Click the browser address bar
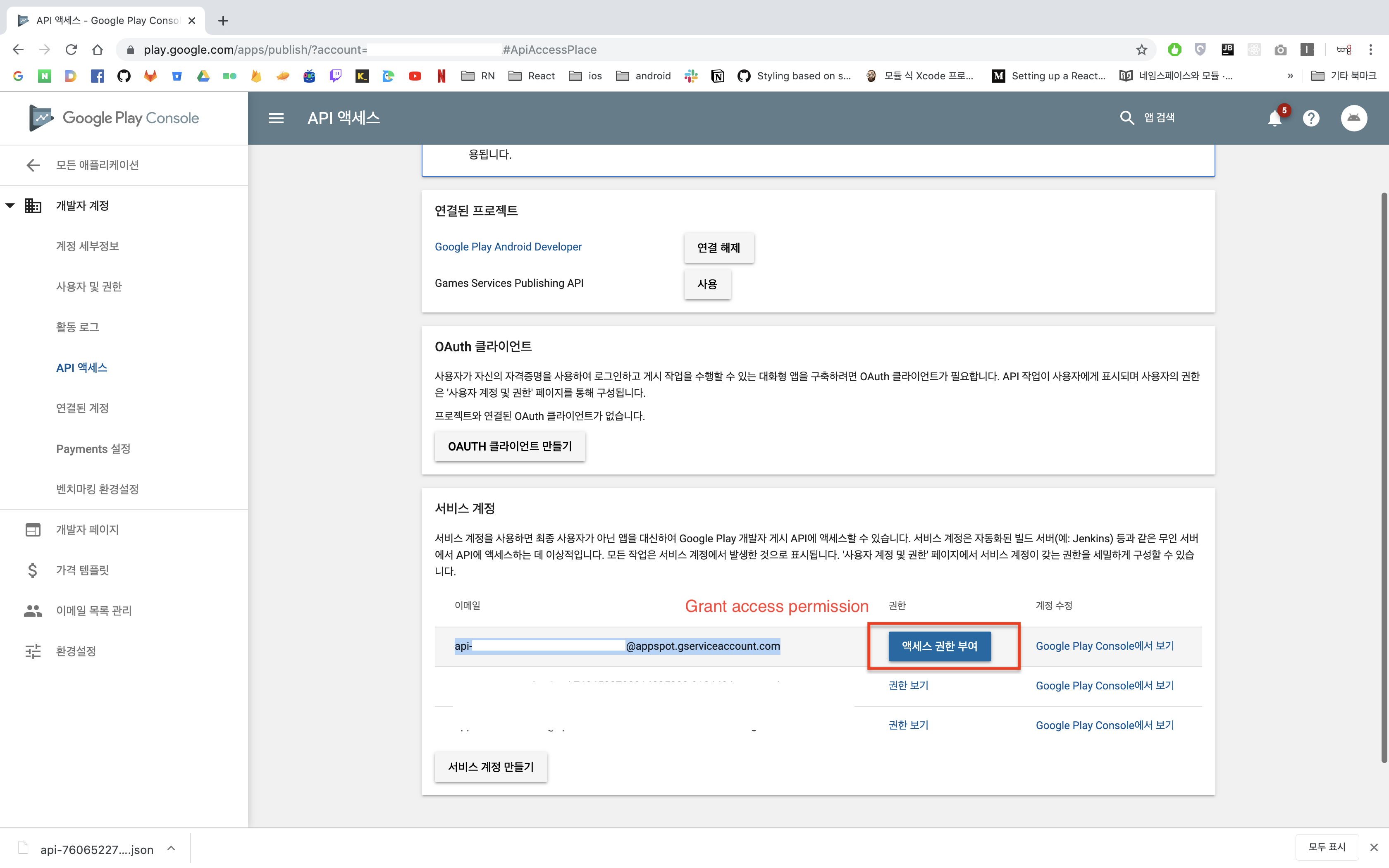 [x=631, y=50]
